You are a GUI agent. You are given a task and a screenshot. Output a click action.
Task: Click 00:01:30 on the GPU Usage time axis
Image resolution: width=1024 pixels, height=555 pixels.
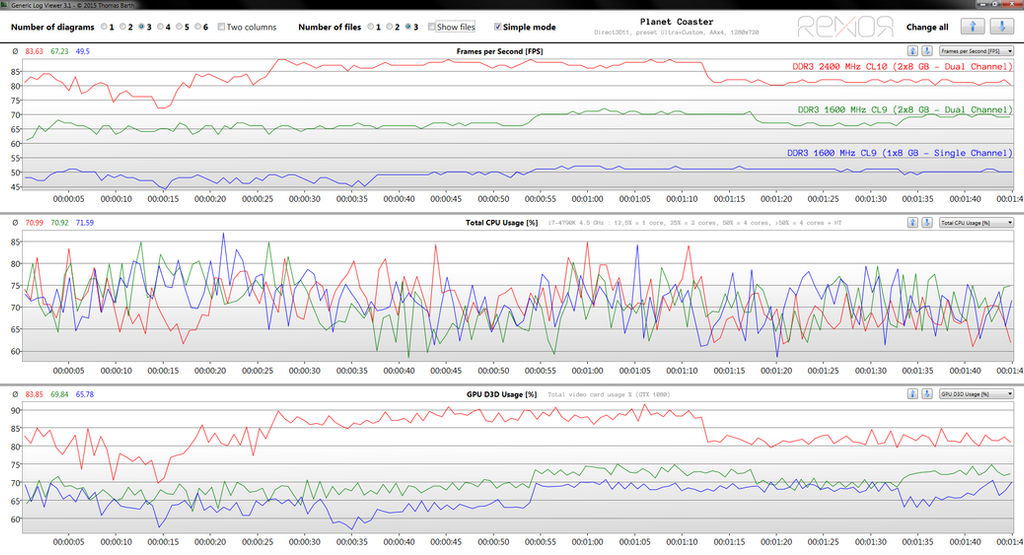coord(871,541)
